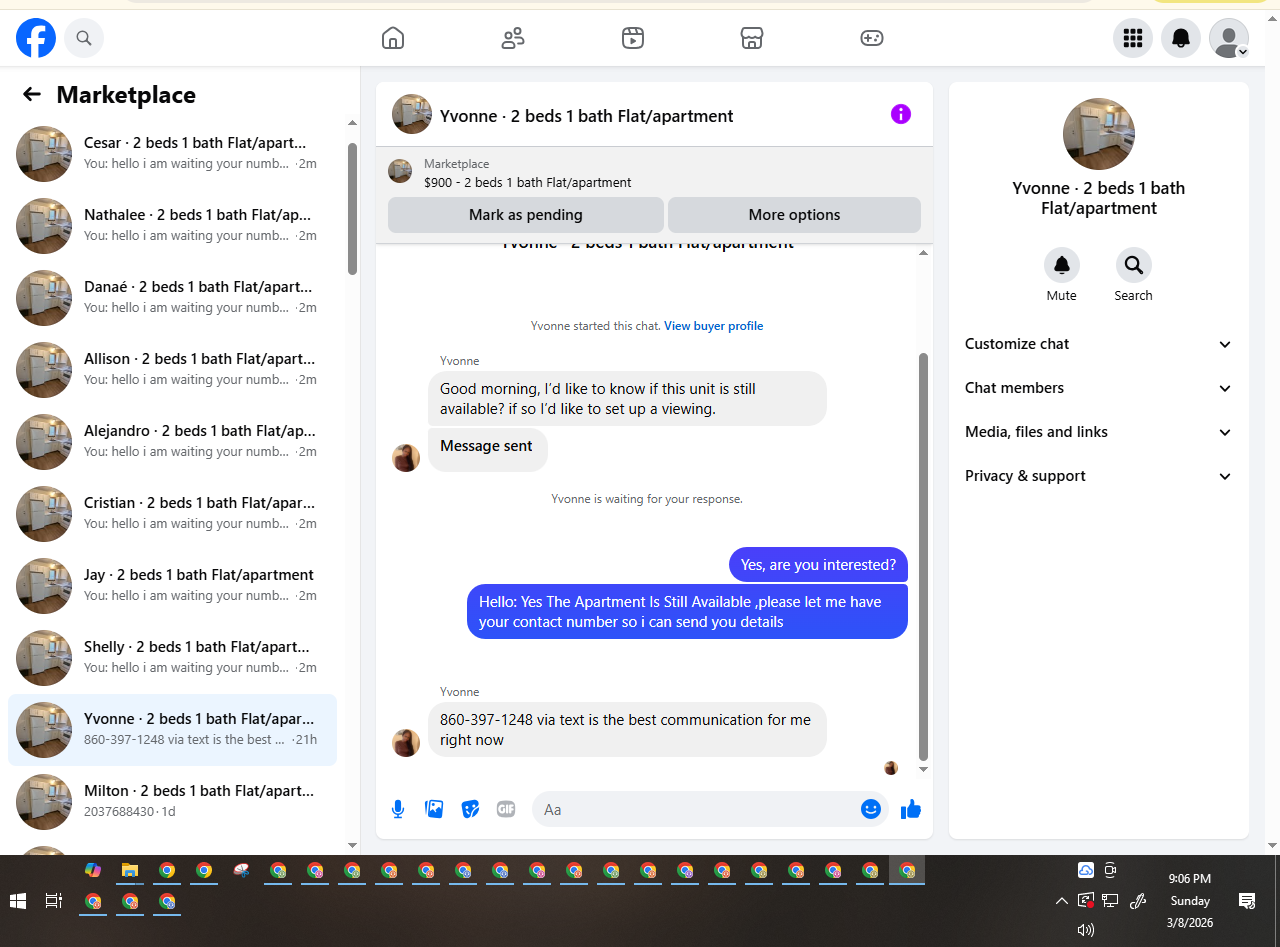The width and height of the screenshot is (1280, 947).
Task: Click the 'Yes, are you interested?' message bubble
Action: 818,565
